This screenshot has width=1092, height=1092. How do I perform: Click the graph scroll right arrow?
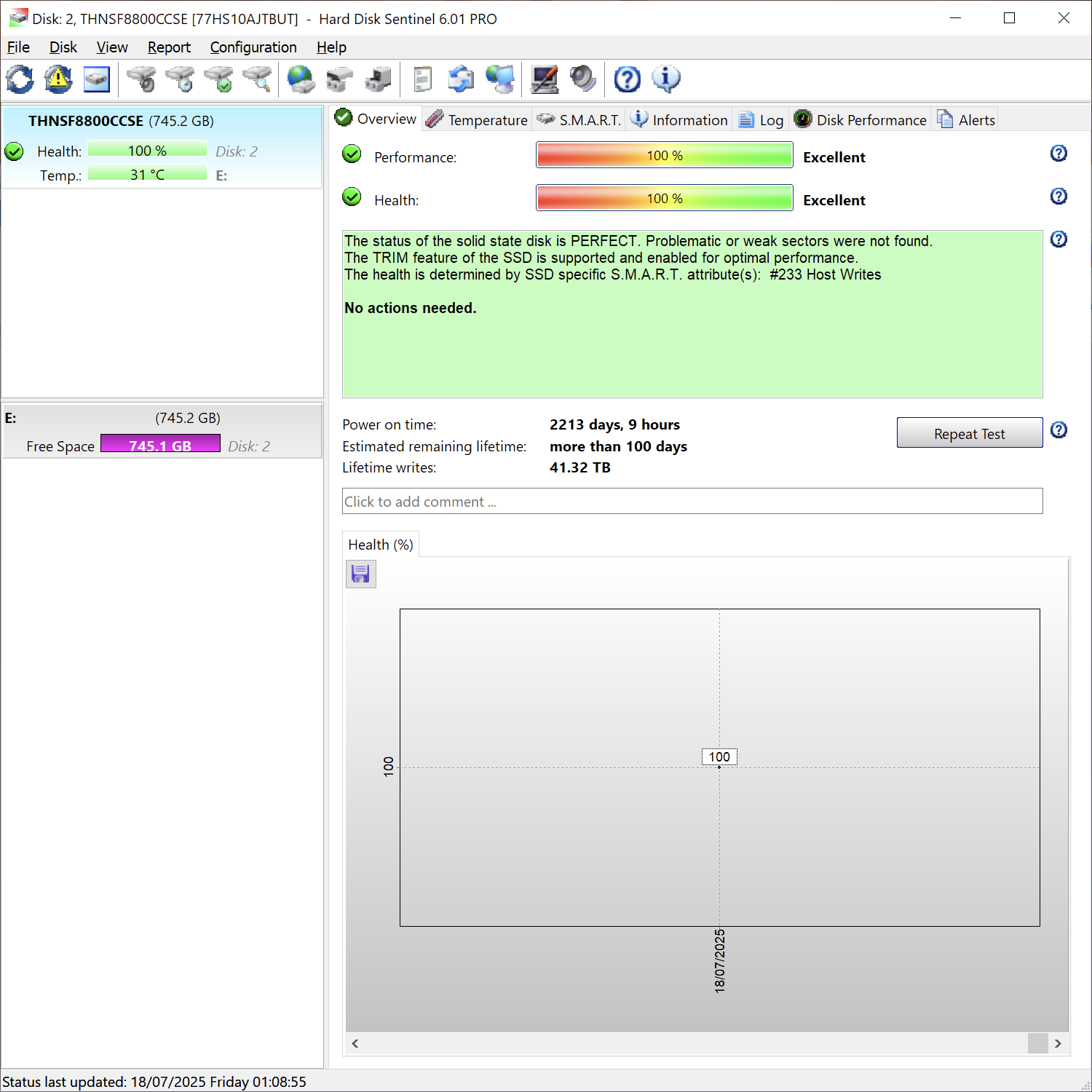tap(1058, 1043)
